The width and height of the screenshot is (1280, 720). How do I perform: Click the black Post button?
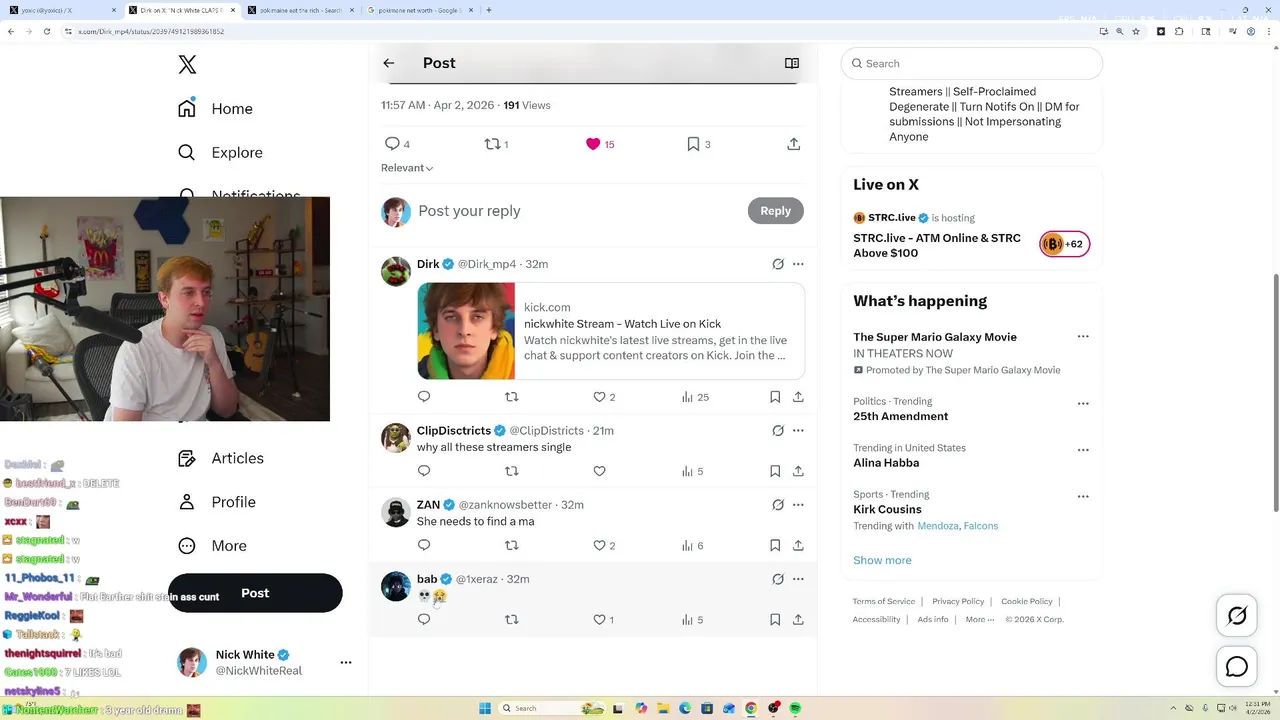255,593
